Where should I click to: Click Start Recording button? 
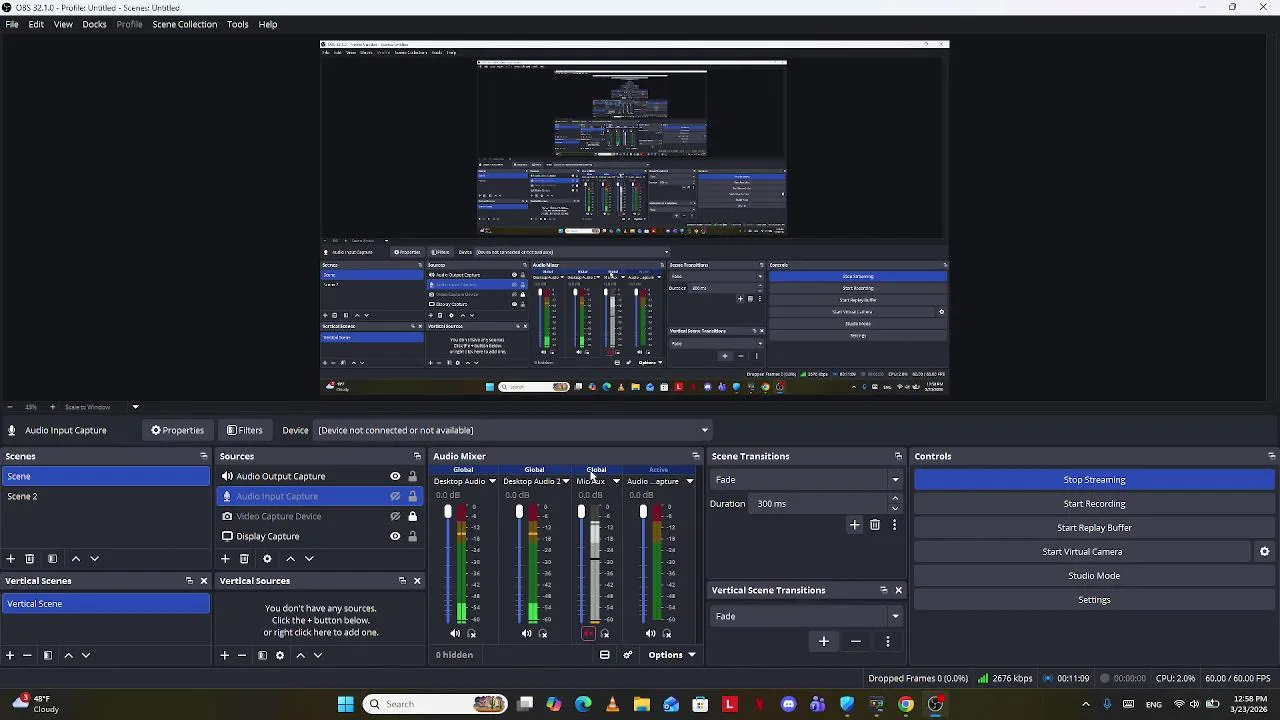pos(1094,504)
